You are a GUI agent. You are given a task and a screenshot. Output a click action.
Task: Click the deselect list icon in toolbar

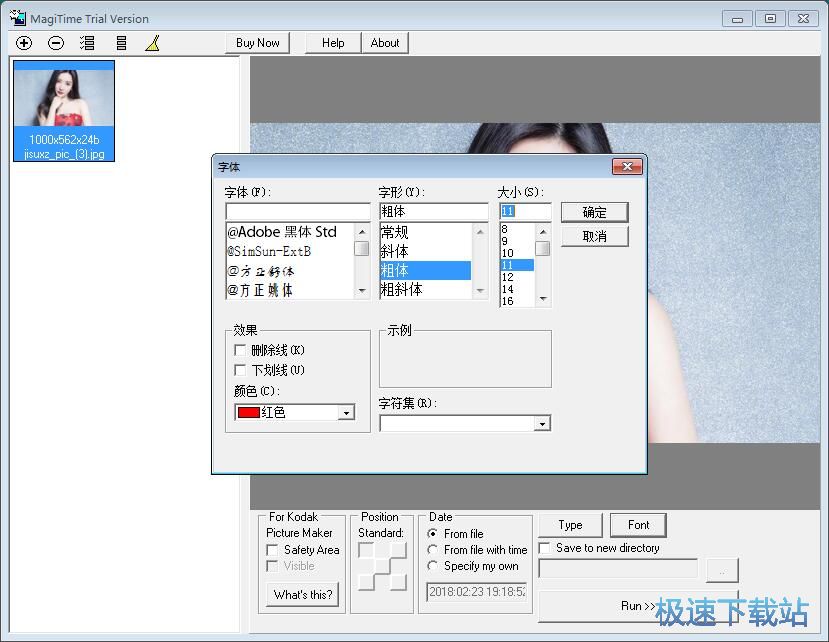121,43
